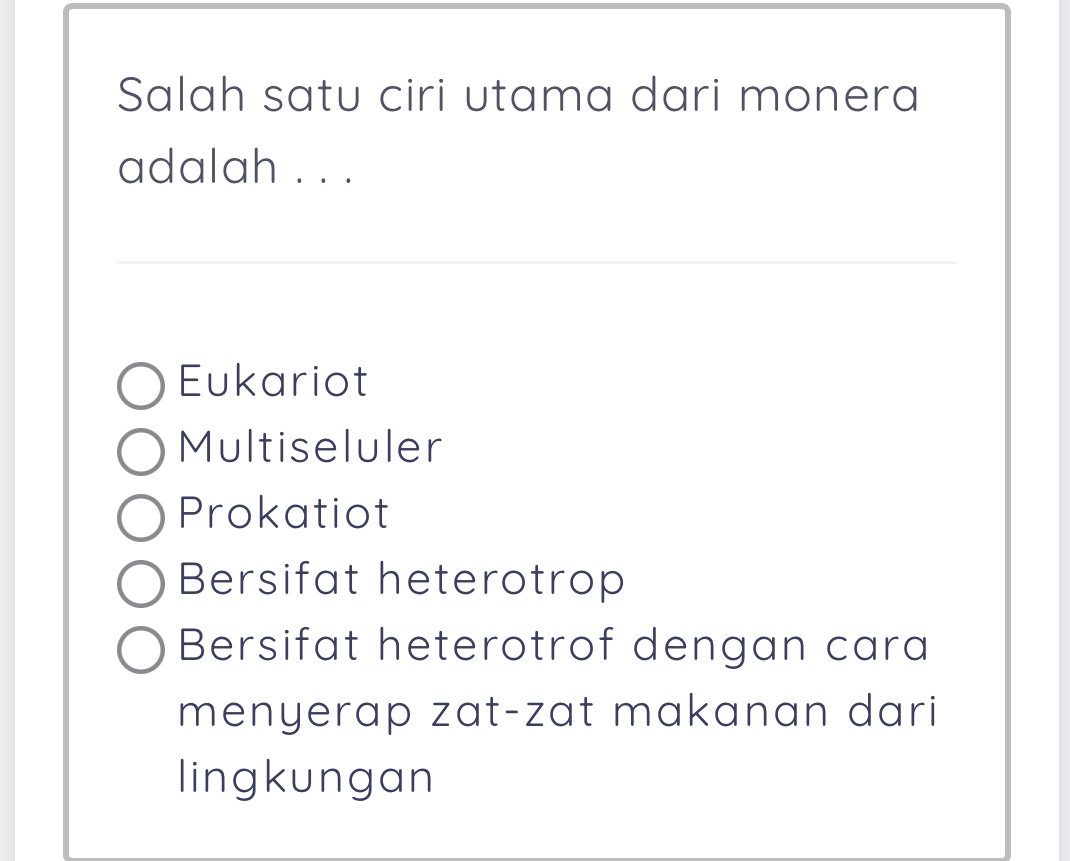The width and height of the screenshot is (1070, 861).
Task: Choose the Prokatiot answer option
Action: [x=140, y=518]
